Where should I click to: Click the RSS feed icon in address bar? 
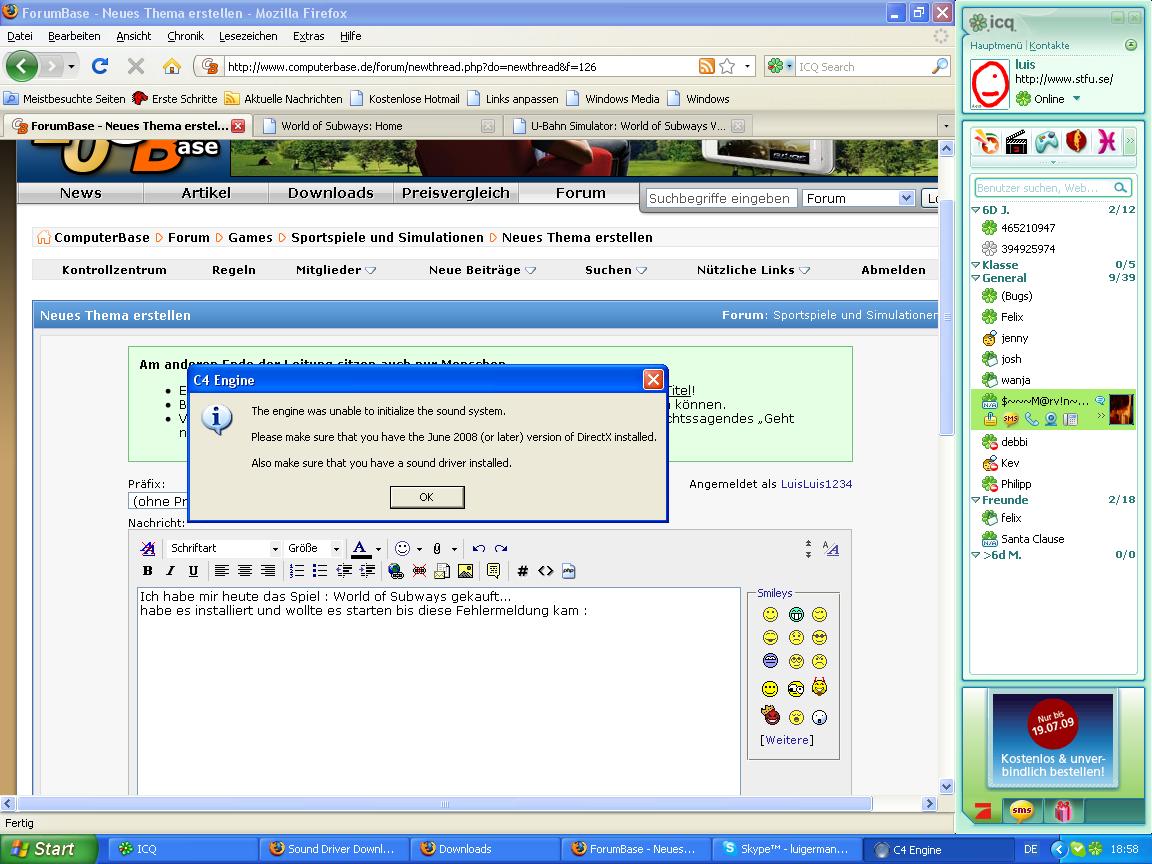click(706, 67)
